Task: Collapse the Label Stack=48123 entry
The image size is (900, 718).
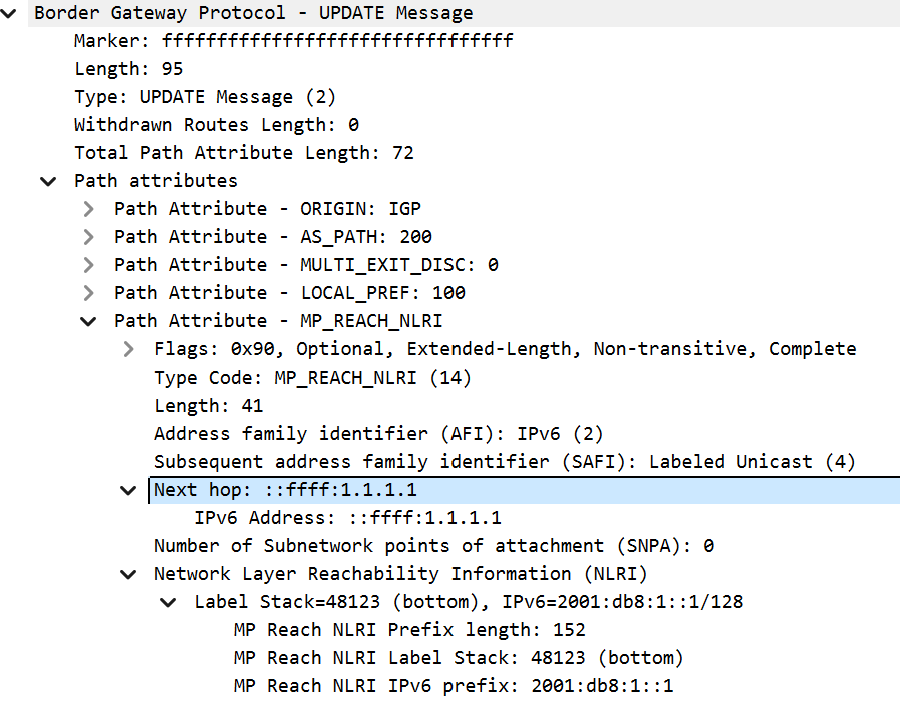Action: 168,602
